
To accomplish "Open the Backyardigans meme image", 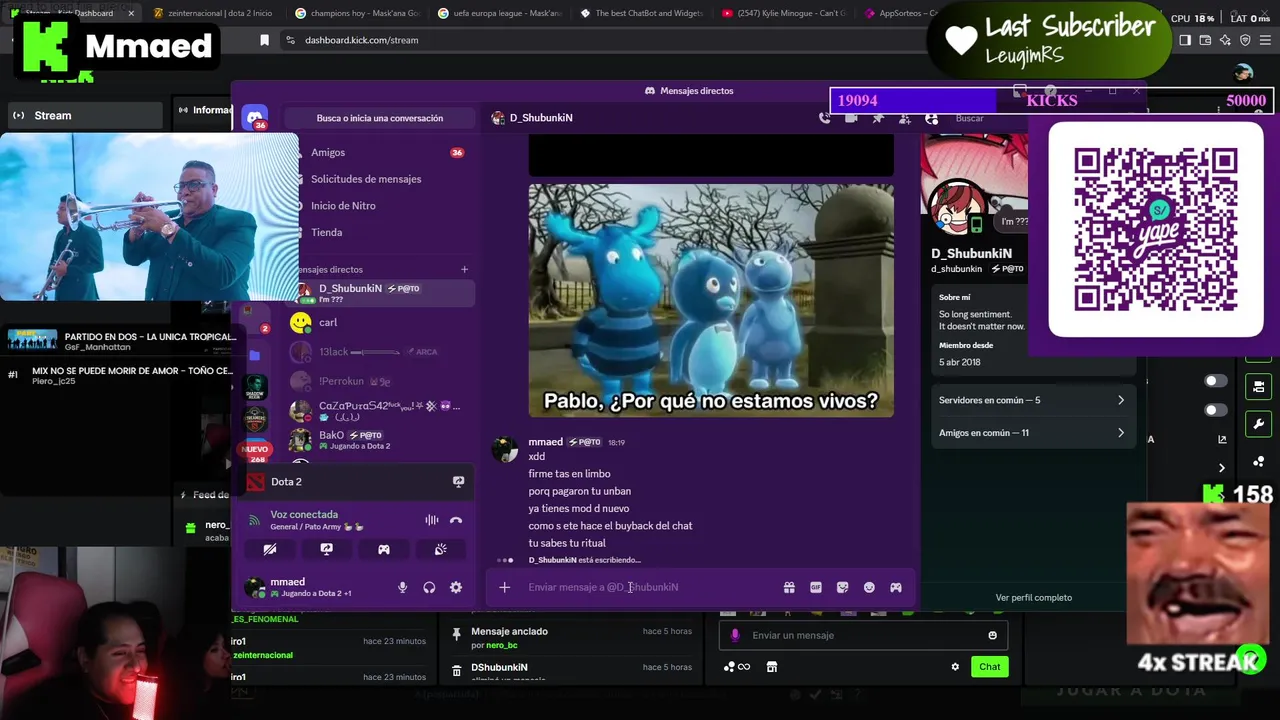I will [711, 300].
